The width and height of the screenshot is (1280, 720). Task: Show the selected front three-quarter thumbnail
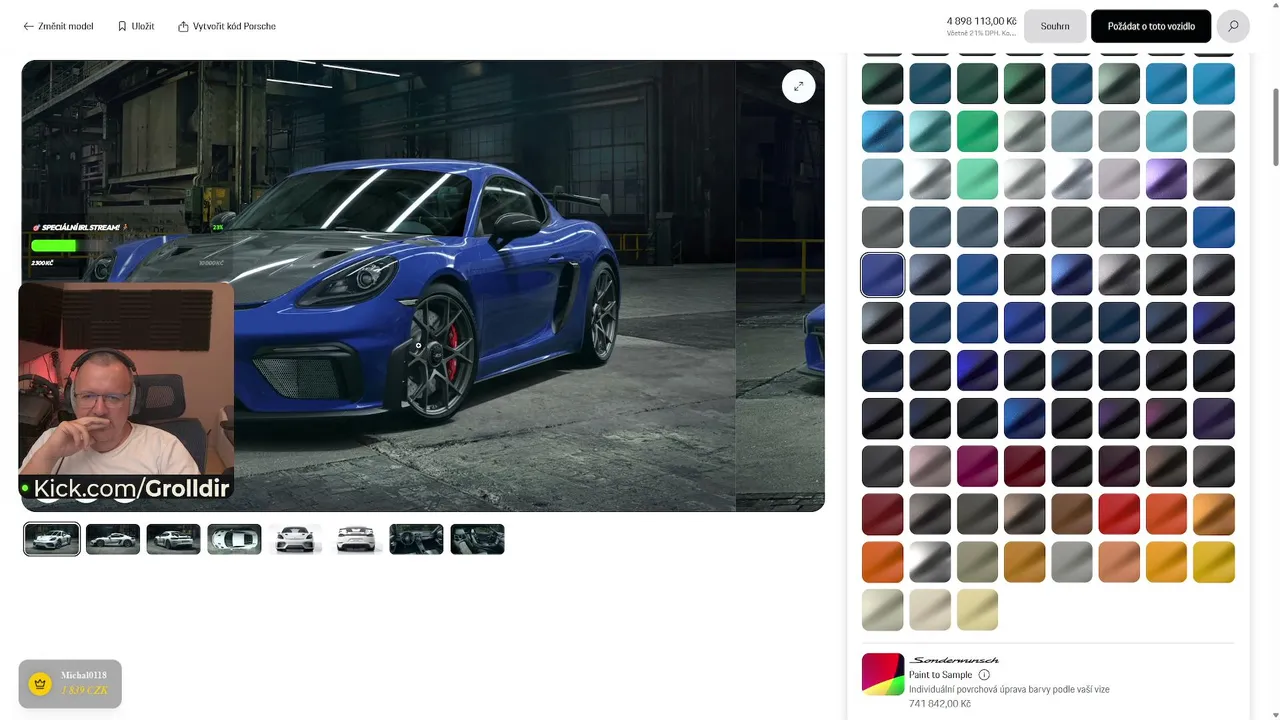[52, 540]
